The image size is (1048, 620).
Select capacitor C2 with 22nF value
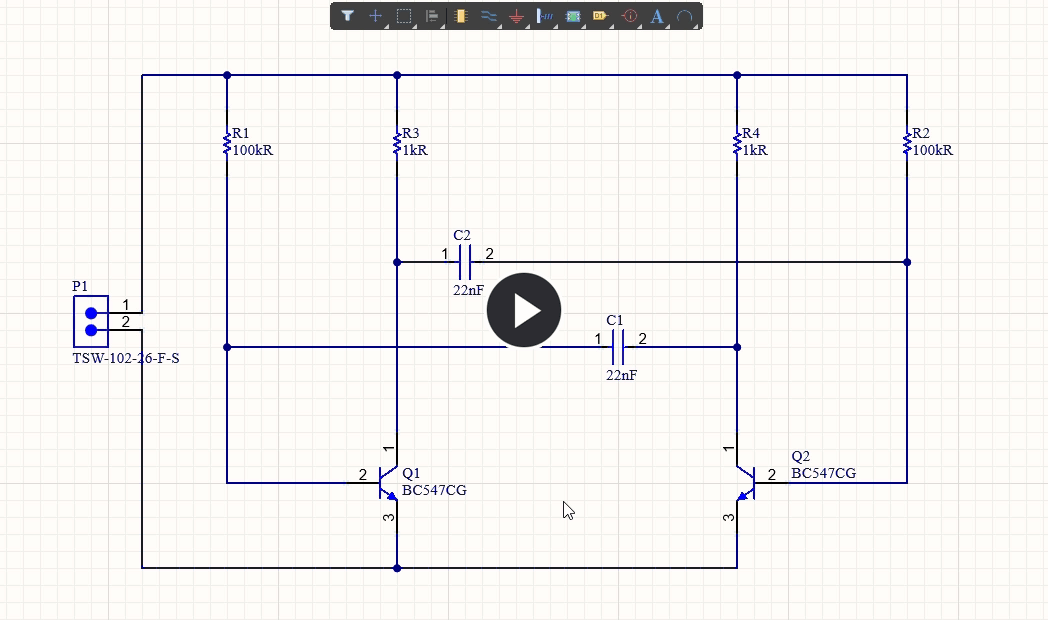pyautogui.click(x=466, y=262)
